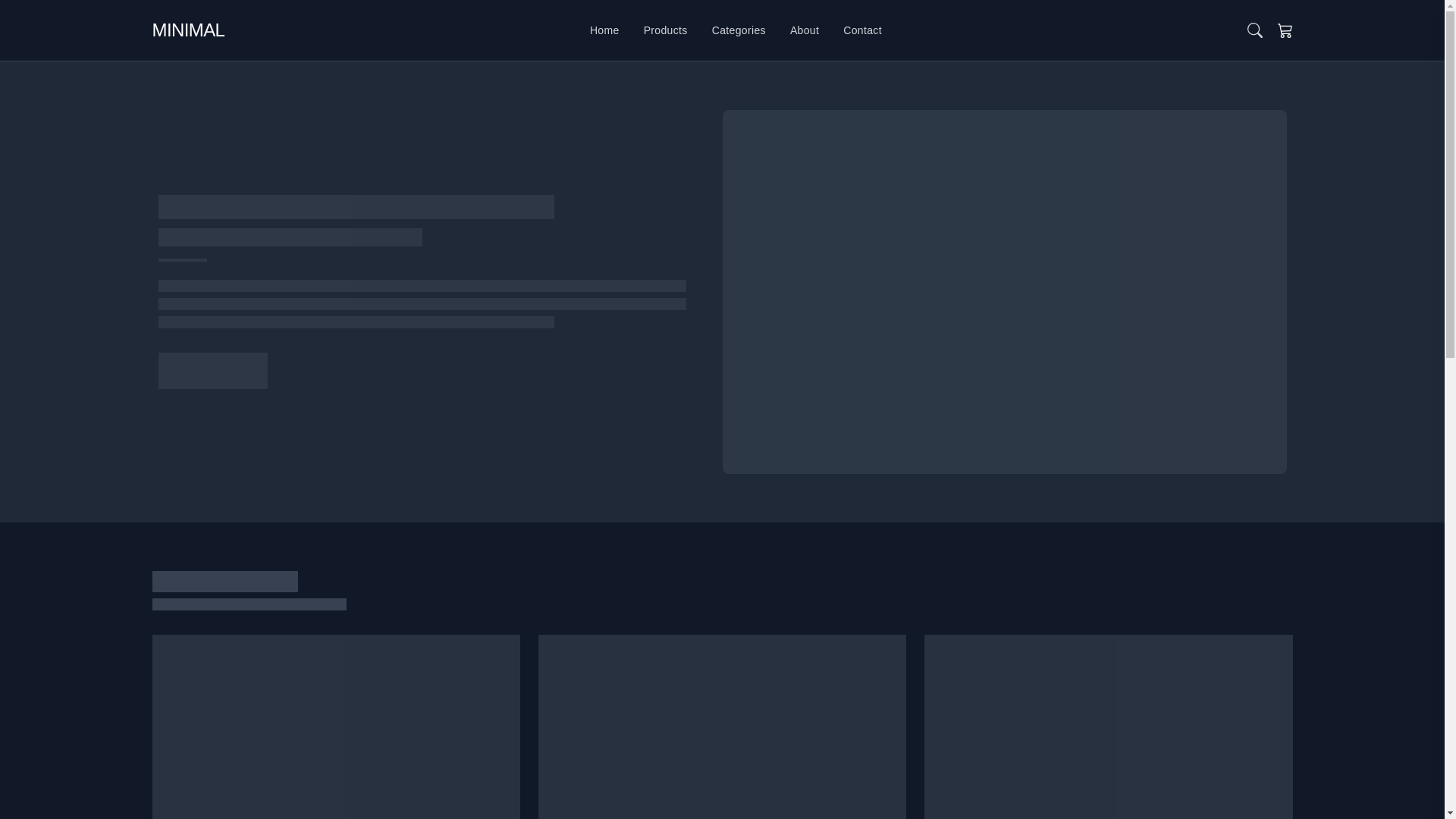This screenshot has height=819, width=1456.
Task: Go to the Home nav item
Action: [x=604, y=30]
